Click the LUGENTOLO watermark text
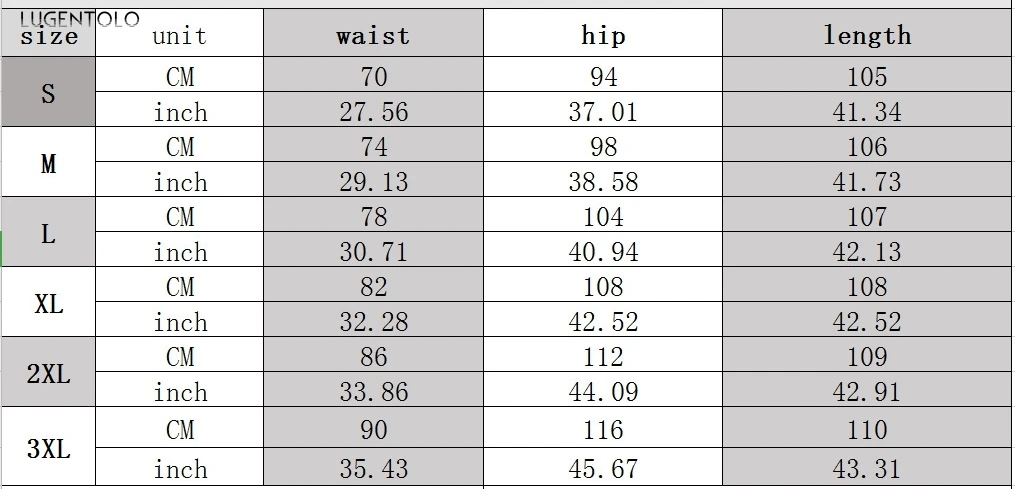Image resolution: width=1015 pixels, height=489 pixels. click(70, 18)
